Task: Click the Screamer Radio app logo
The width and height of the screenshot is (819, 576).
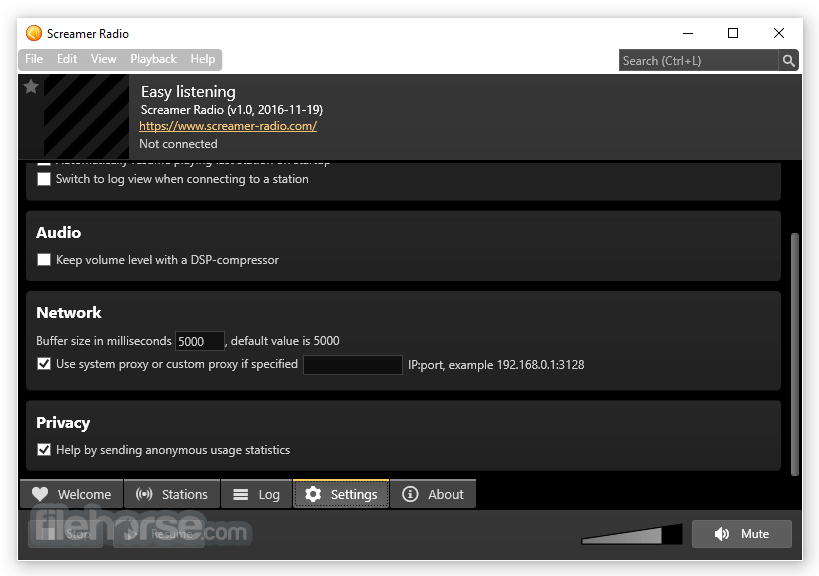Action: pyautogui.click(x=33, y=33)
